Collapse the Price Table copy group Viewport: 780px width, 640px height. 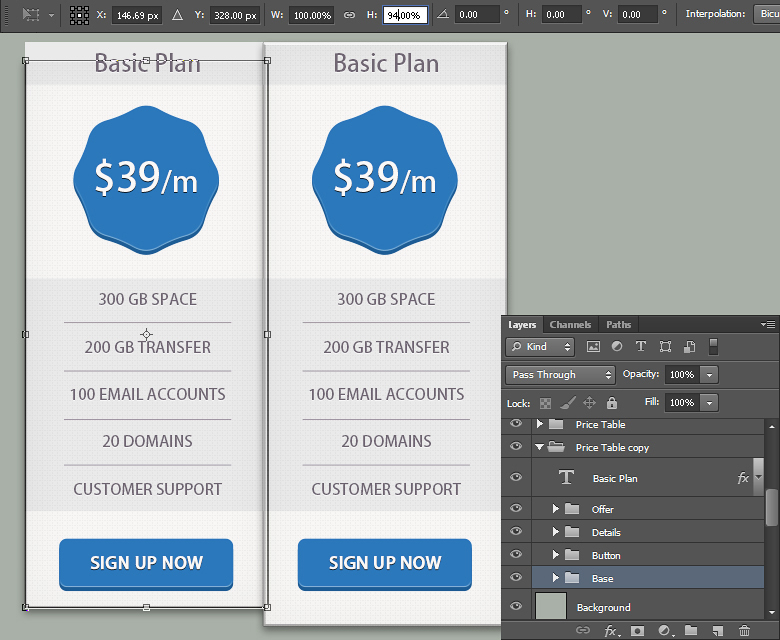pyautogui.click(x=540, y=447)
